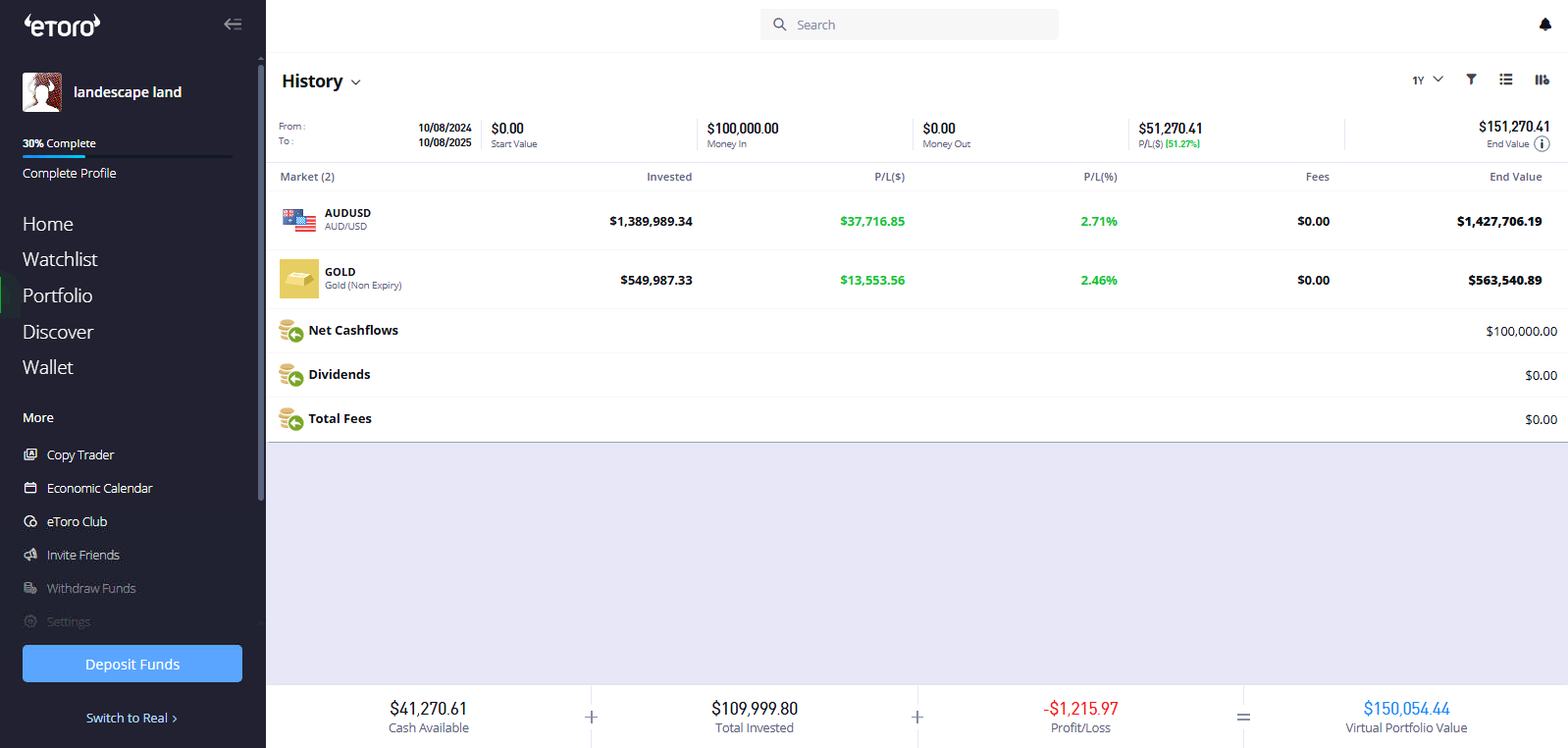The width and height of the screenshot is (1568, 748).
Task: Click the landescape land profile avatar
Action: [42, 92]
